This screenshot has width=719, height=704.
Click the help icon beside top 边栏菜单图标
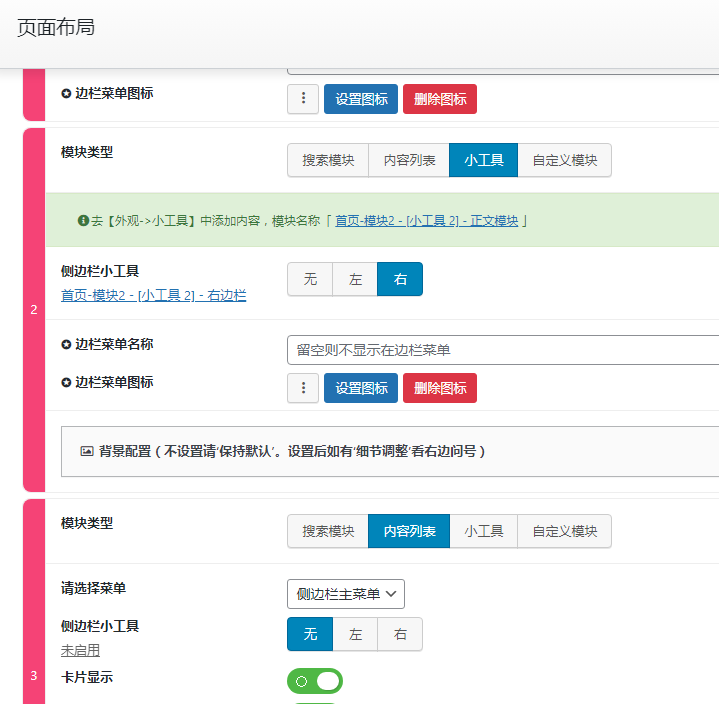pos(66,94)
